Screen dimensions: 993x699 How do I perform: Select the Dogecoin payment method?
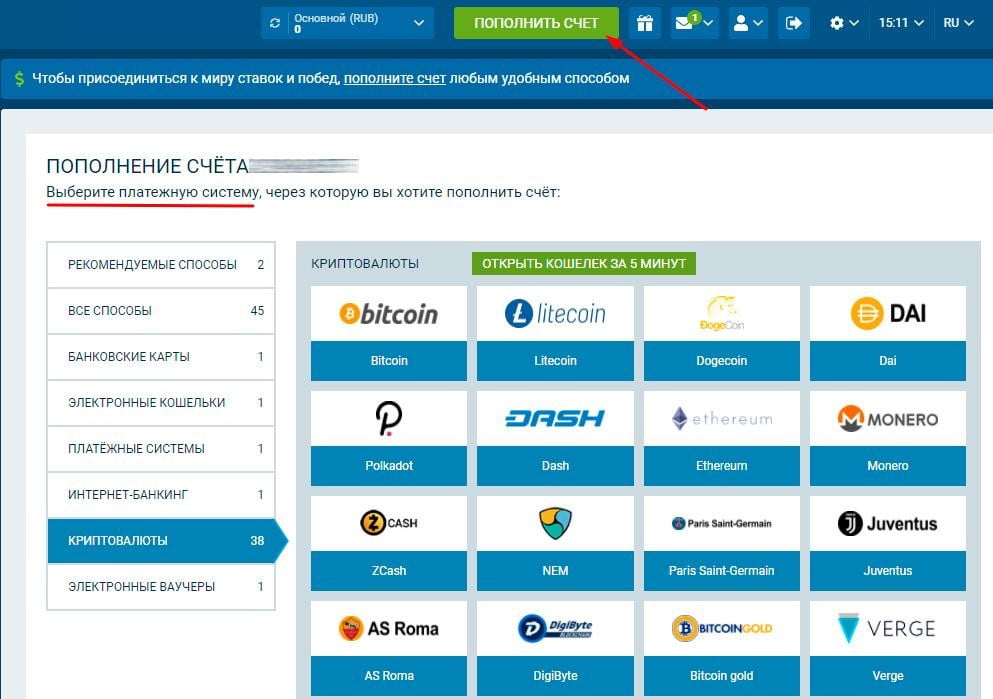[721, 332]
